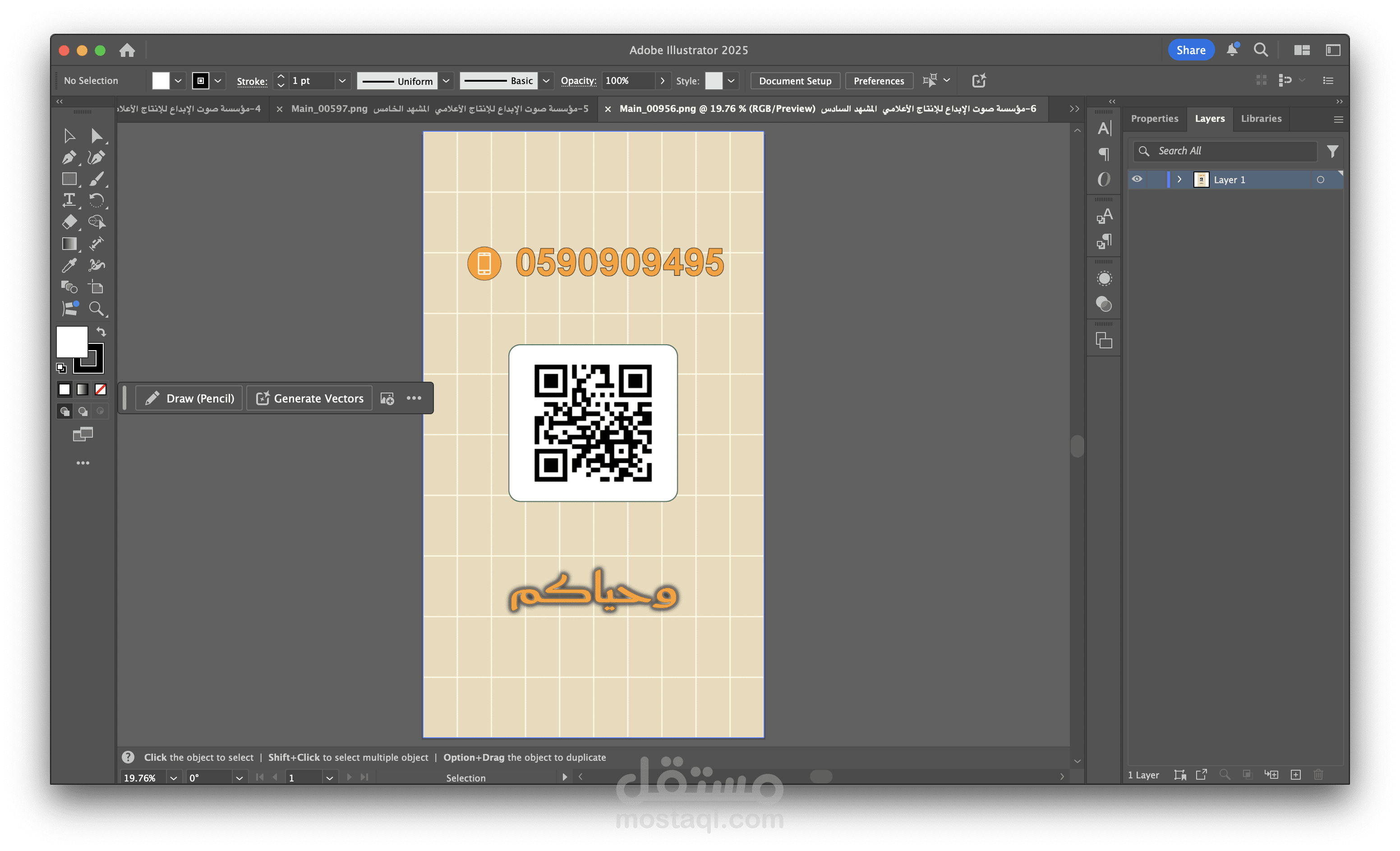This screenshot has height=851, width=1400.
Task: Select the Zoom tool in toolbar
Action: coord(97,309)
